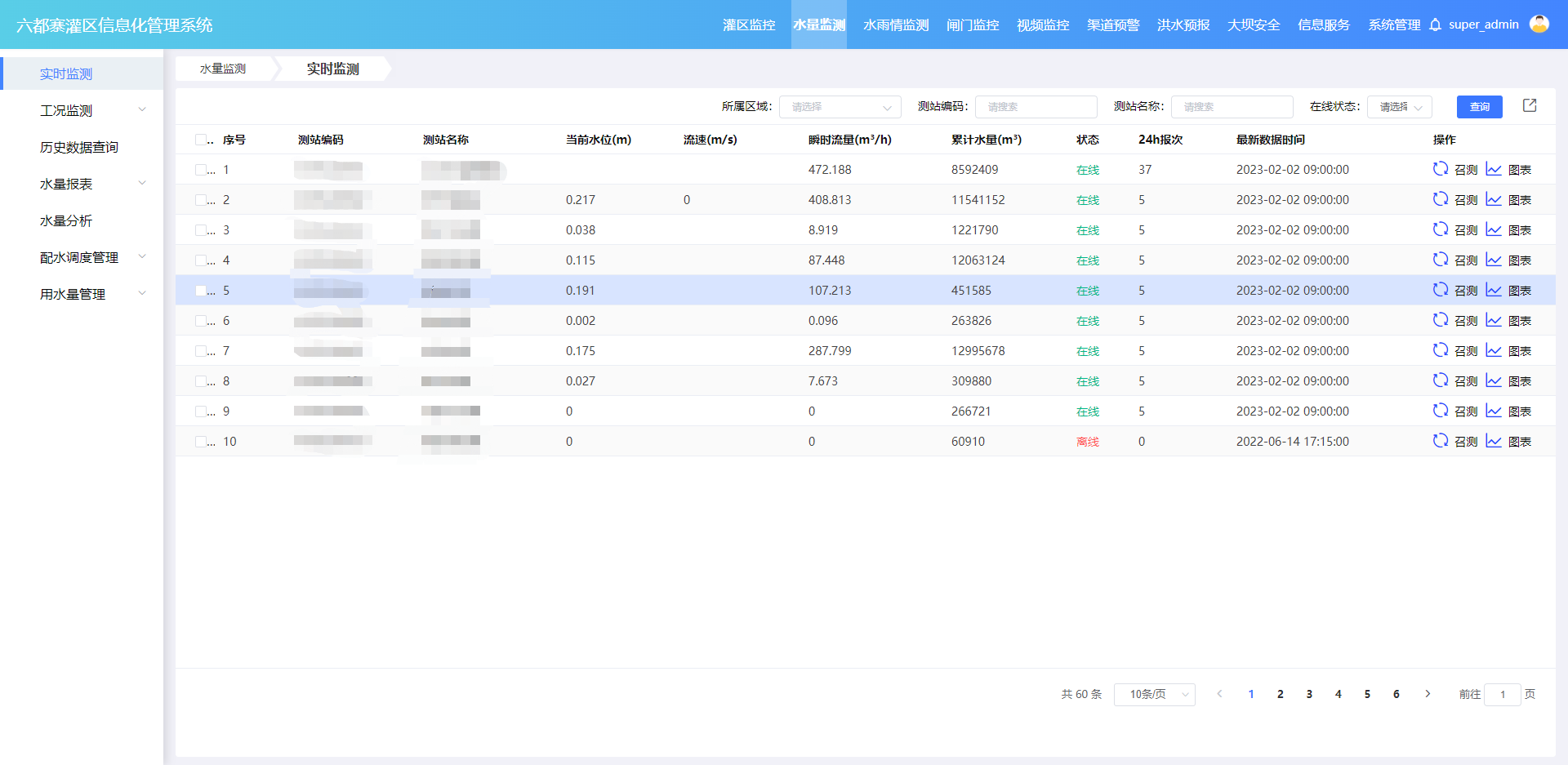
Task: Check the checkbox for row 2
Action: [x=200, y=200]
